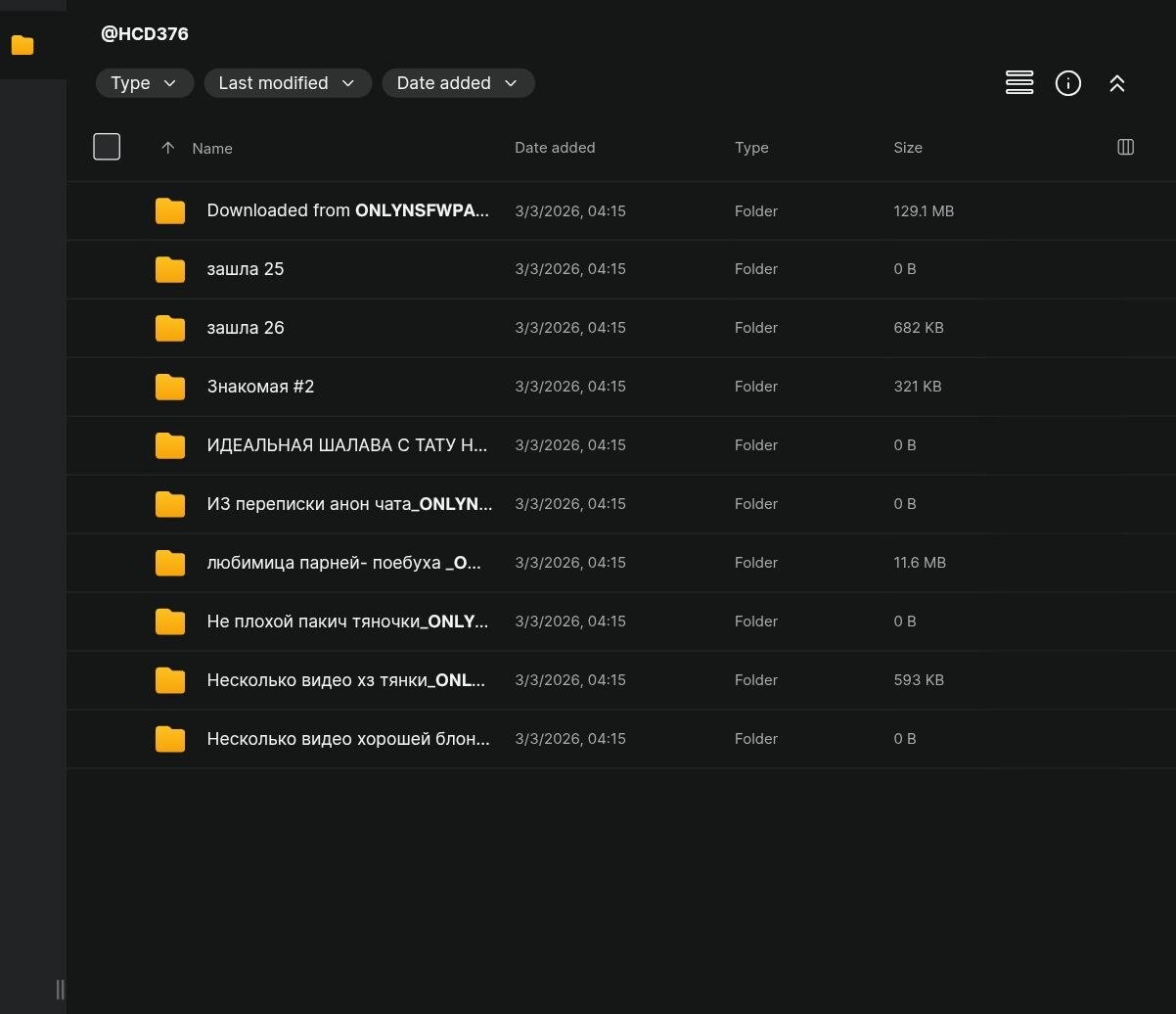This screenshot has width=1176, height=1014.
Task: Click the yellow folder icon in the left sidebar
Action: (x=23, y=45)
